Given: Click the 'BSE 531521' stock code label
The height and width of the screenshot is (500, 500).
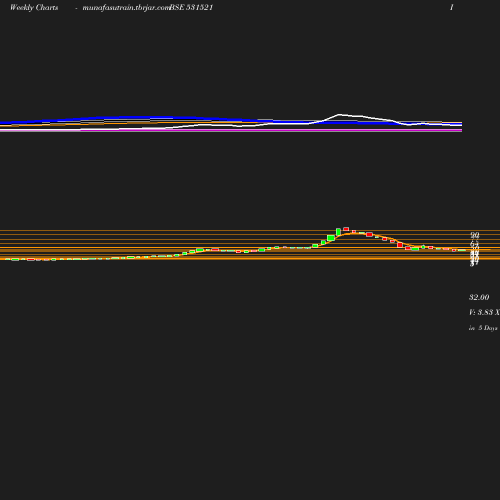Looking at the screenshot, I should pos(191,8).
